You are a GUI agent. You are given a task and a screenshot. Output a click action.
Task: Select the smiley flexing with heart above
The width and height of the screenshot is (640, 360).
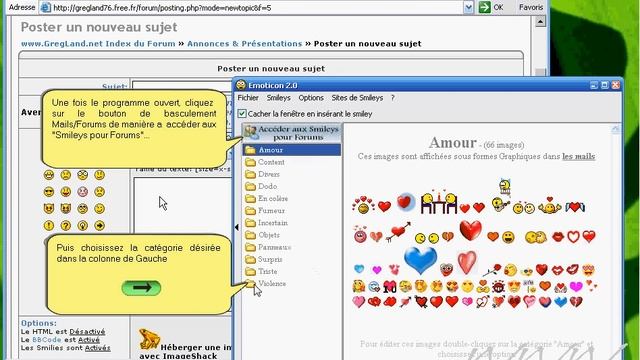pos(550,206)
